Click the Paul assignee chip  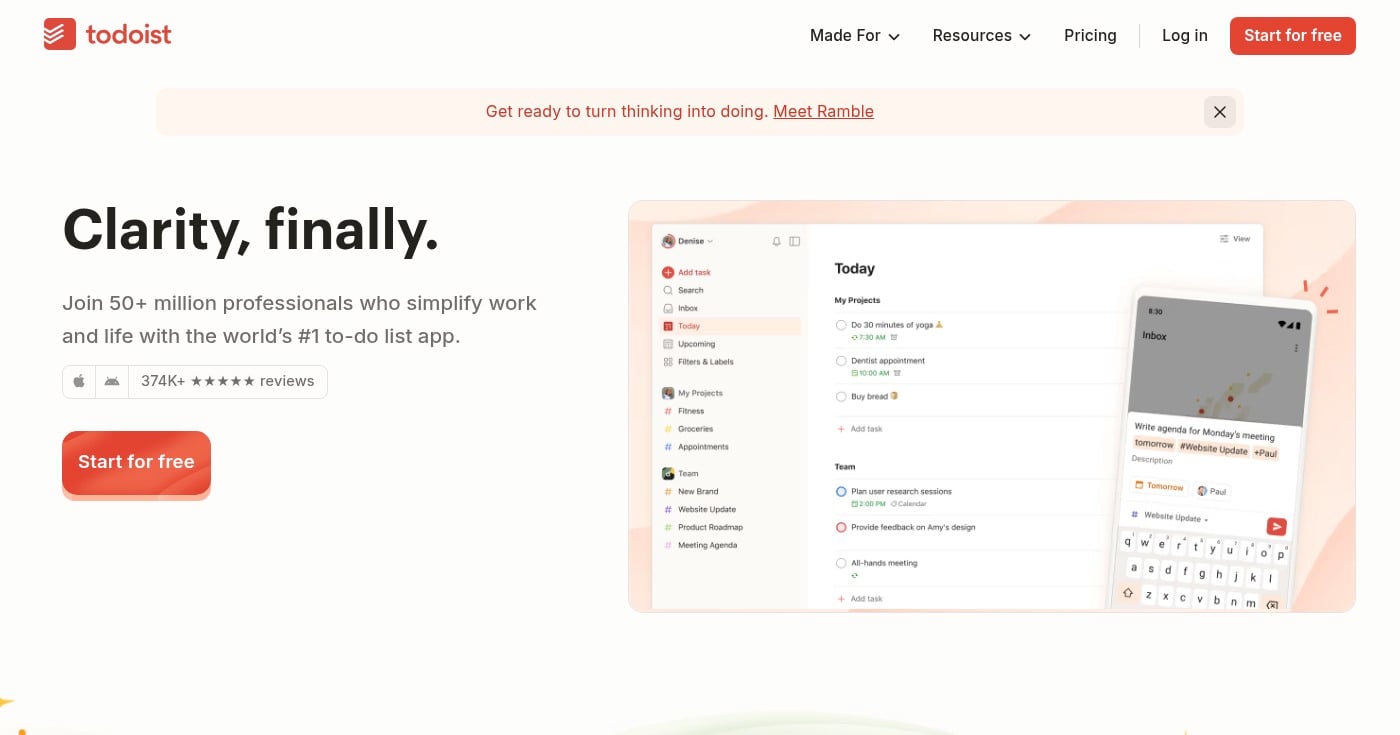point(1212,491)
